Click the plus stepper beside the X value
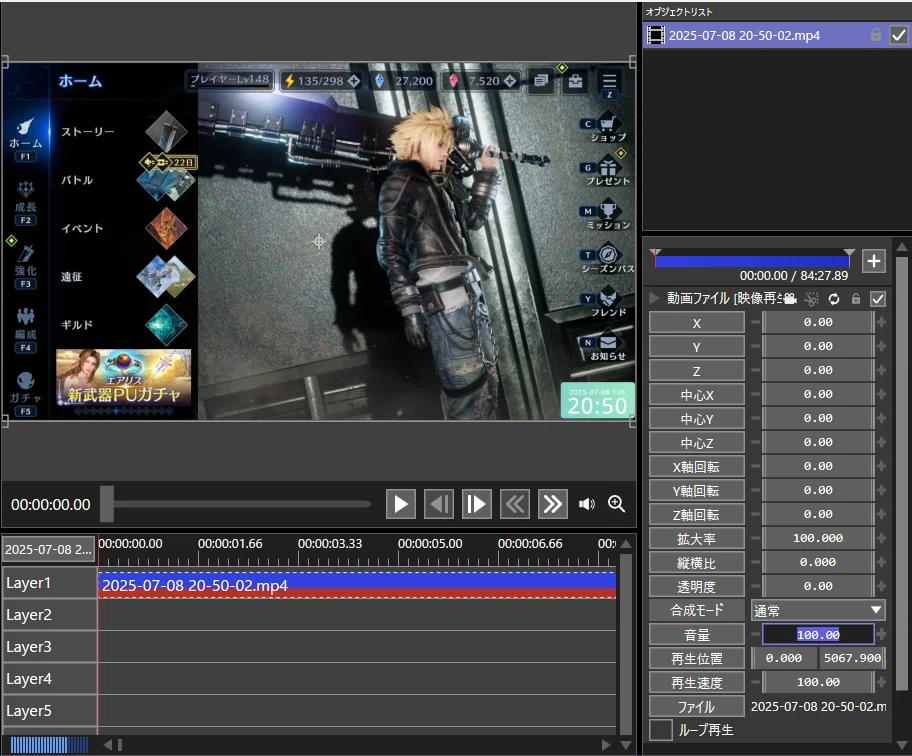This screenshot has height=756, width=912. (881, 322)
